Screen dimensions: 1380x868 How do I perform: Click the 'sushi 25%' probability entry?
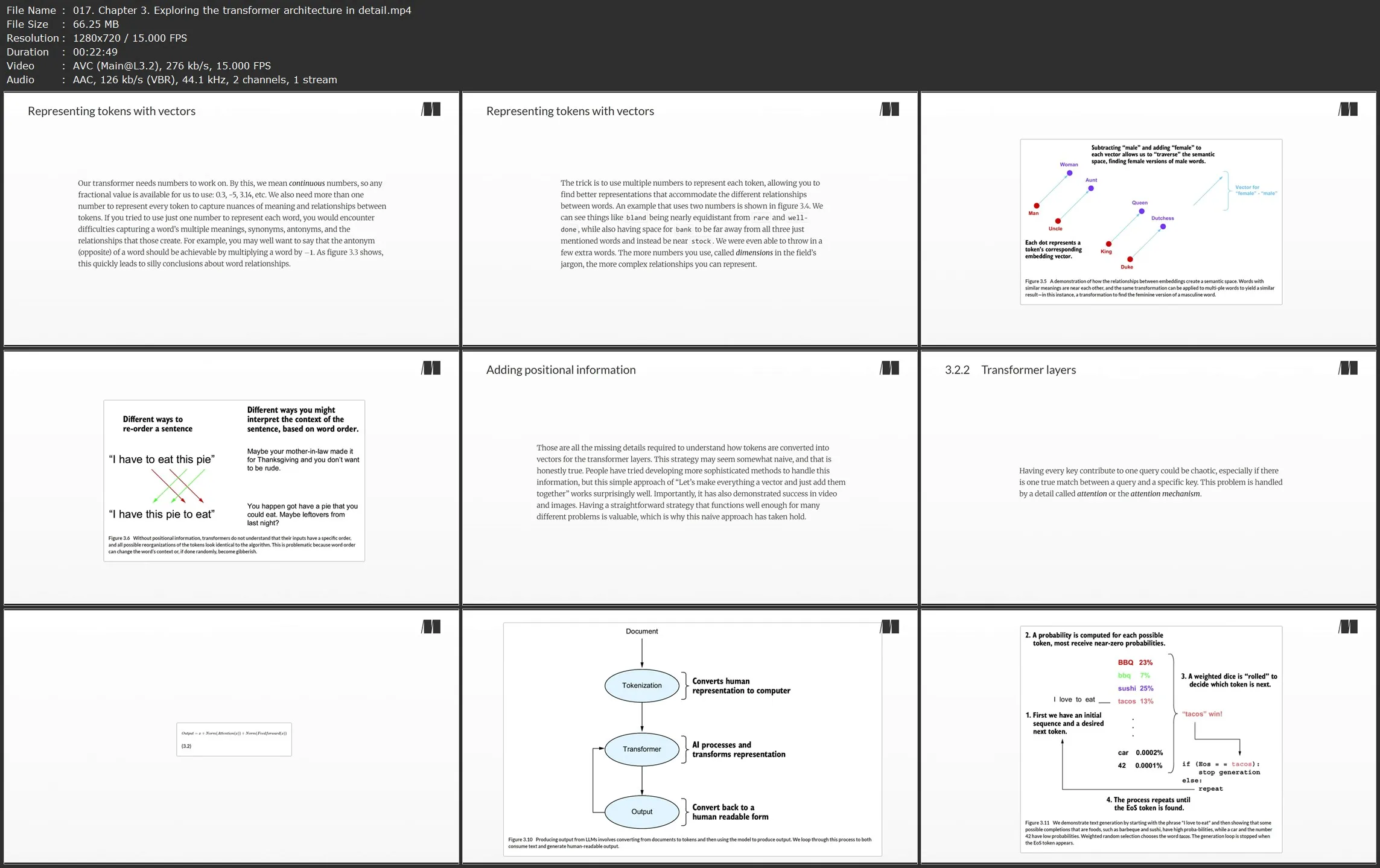coord(1135,688)
